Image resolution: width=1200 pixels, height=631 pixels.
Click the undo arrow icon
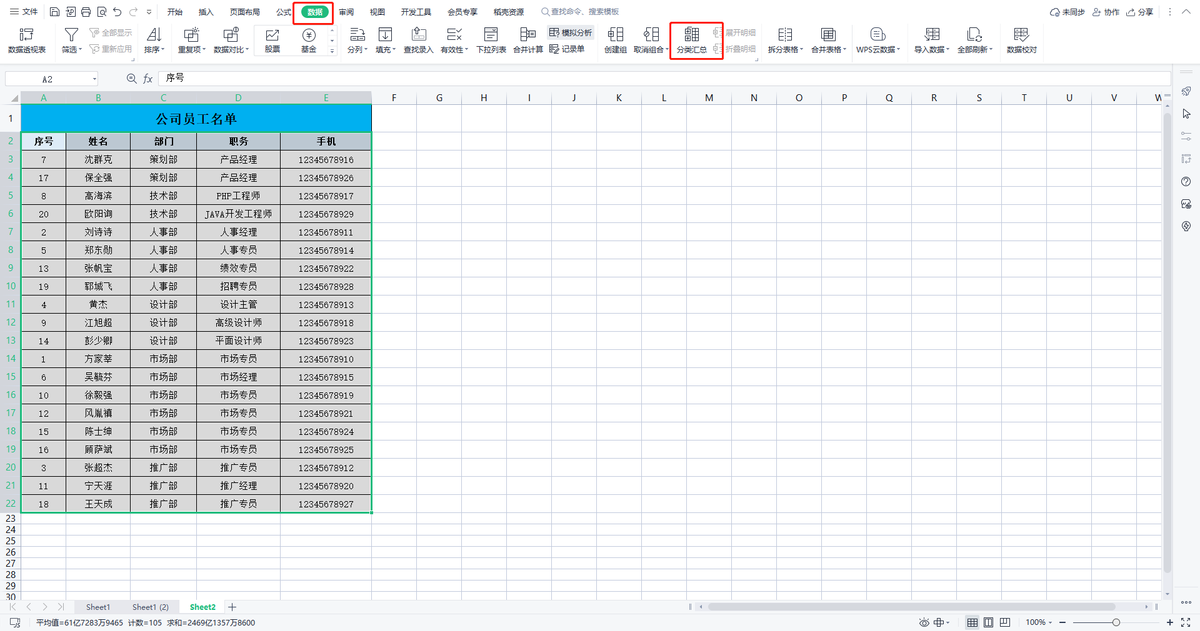point(118,12)
